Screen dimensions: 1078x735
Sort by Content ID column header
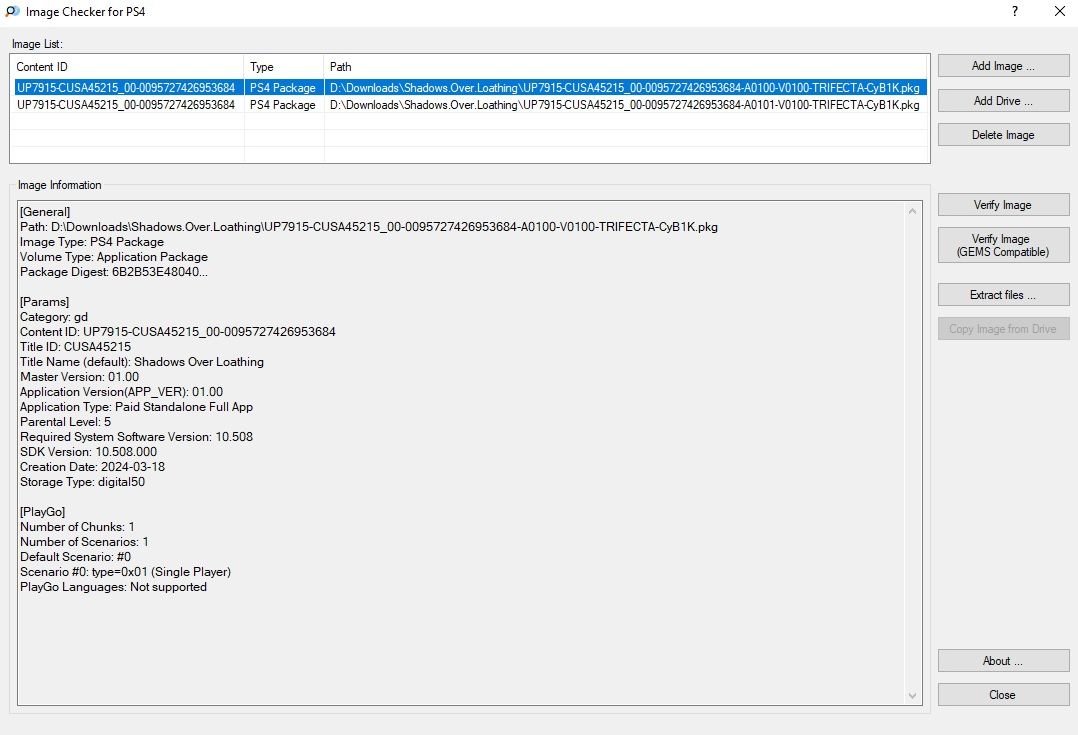[x=127, y=67]
